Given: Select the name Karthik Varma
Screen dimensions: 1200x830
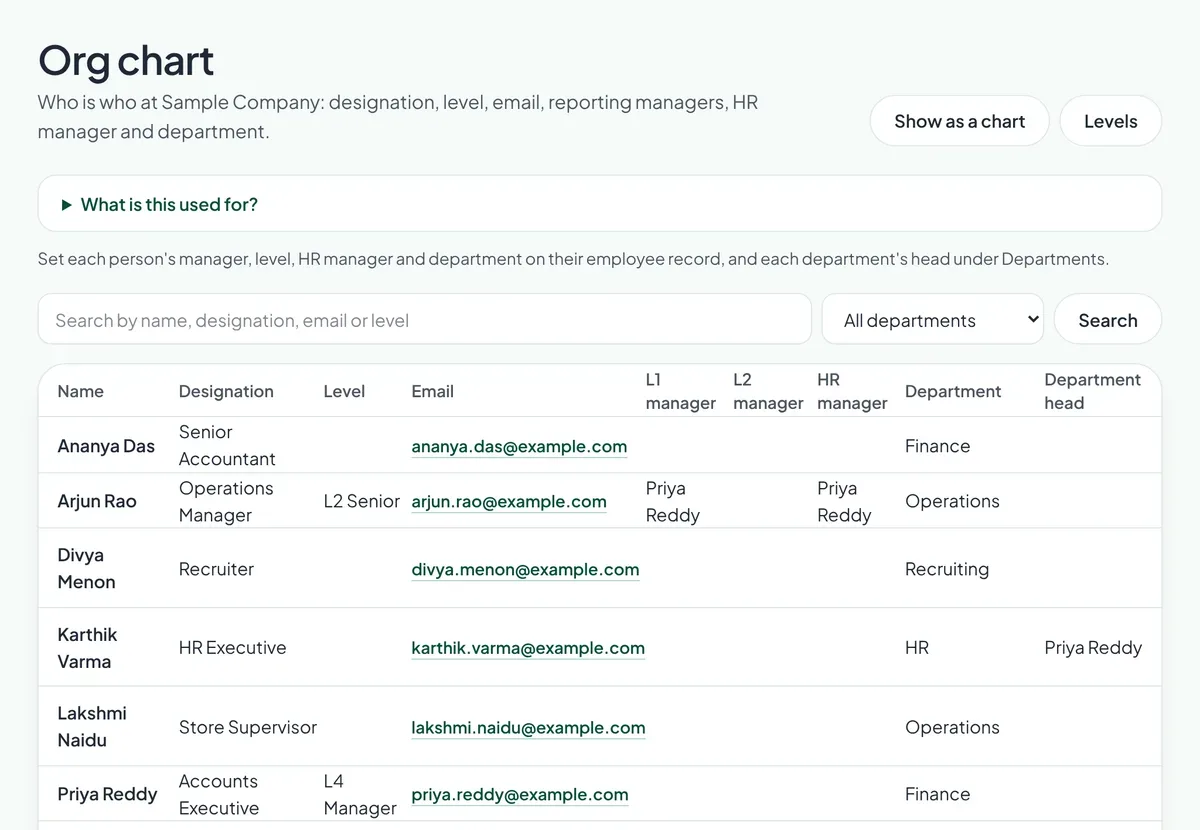Looking at the screenshot, I should (x=87, y=648).
